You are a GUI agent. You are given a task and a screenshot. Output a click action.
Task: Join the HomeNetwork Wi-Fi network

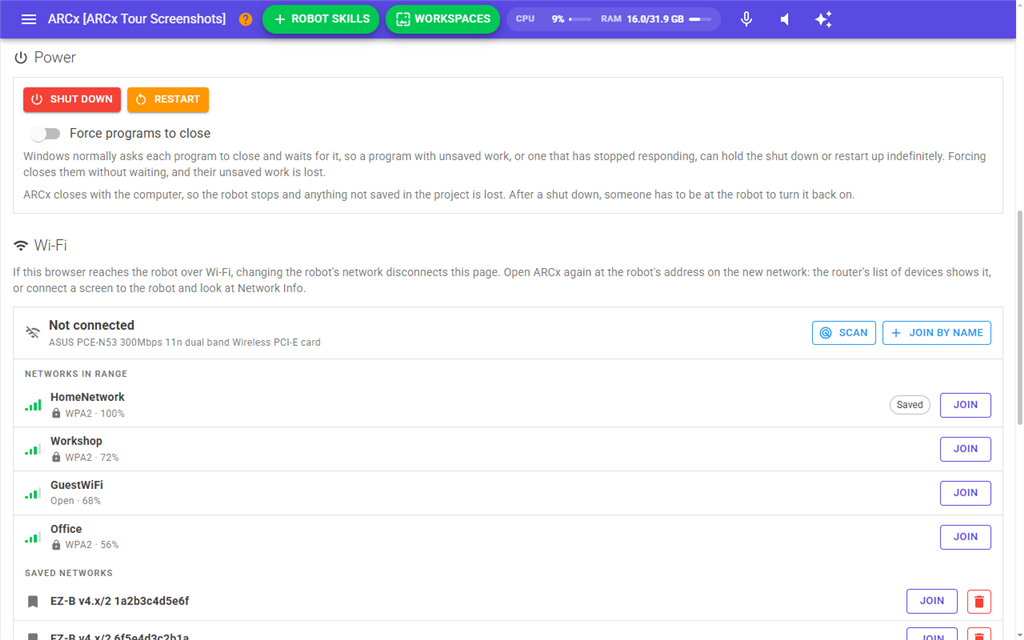tap(965, 405)
